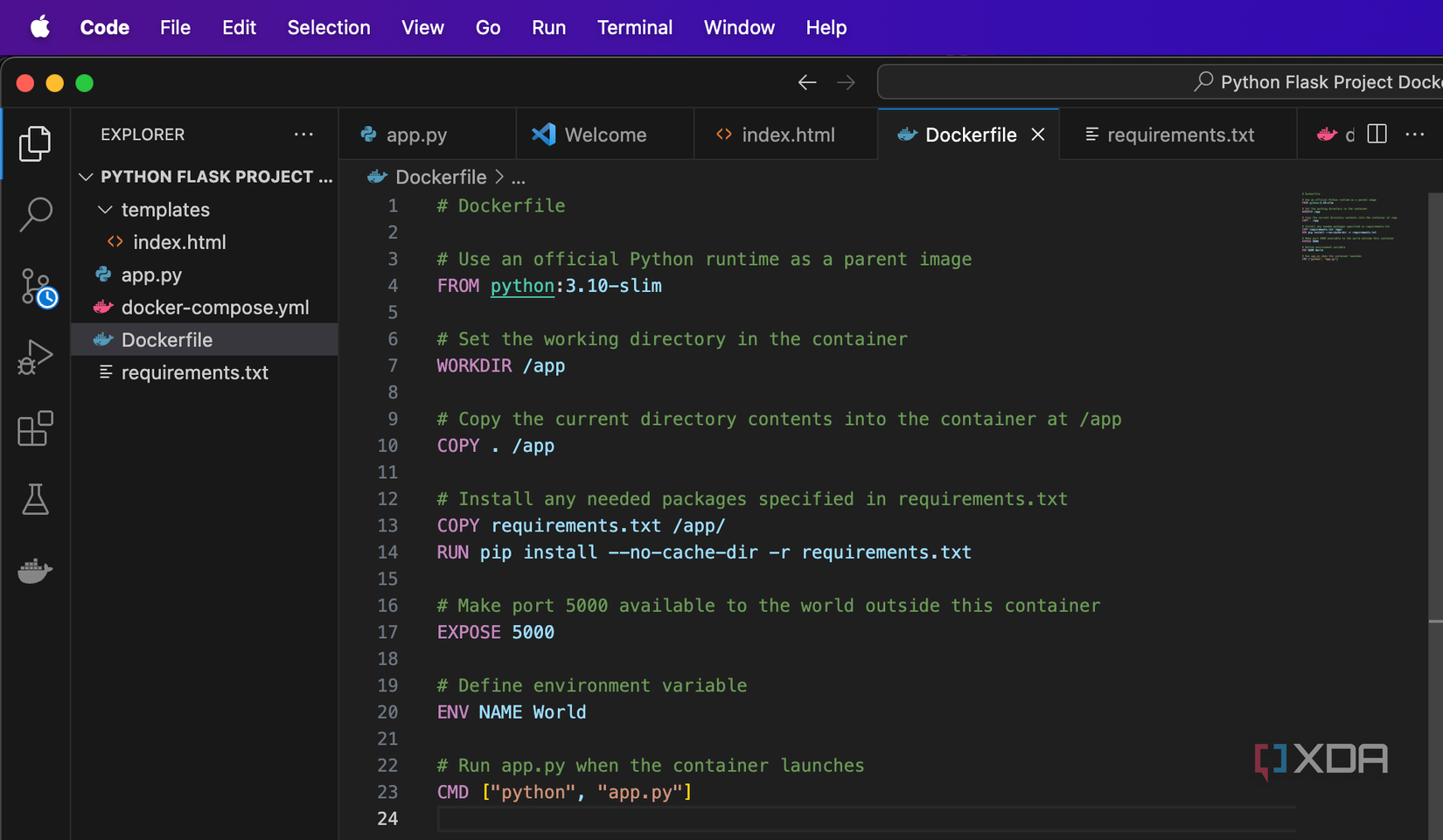Open Explorer view options via ellipsis
This screenshot has width=1443, height=840.
coord(304,134)
